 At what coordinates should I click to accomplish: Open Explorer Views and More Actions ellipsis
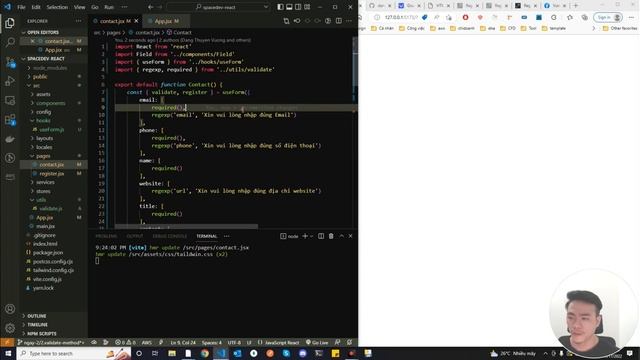(78, 21)
